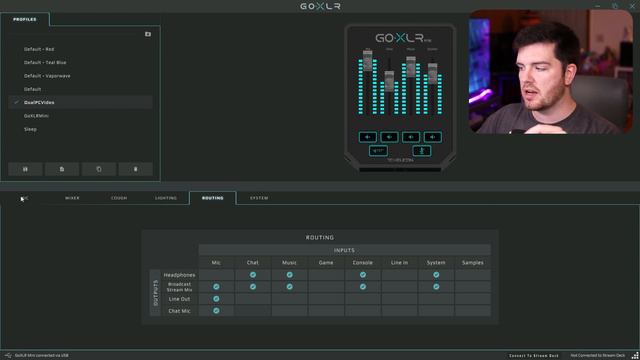This screenshot has width=640, height=360.
Task: Click the Stream Deck icon in status bar
Action: point(635,356)
